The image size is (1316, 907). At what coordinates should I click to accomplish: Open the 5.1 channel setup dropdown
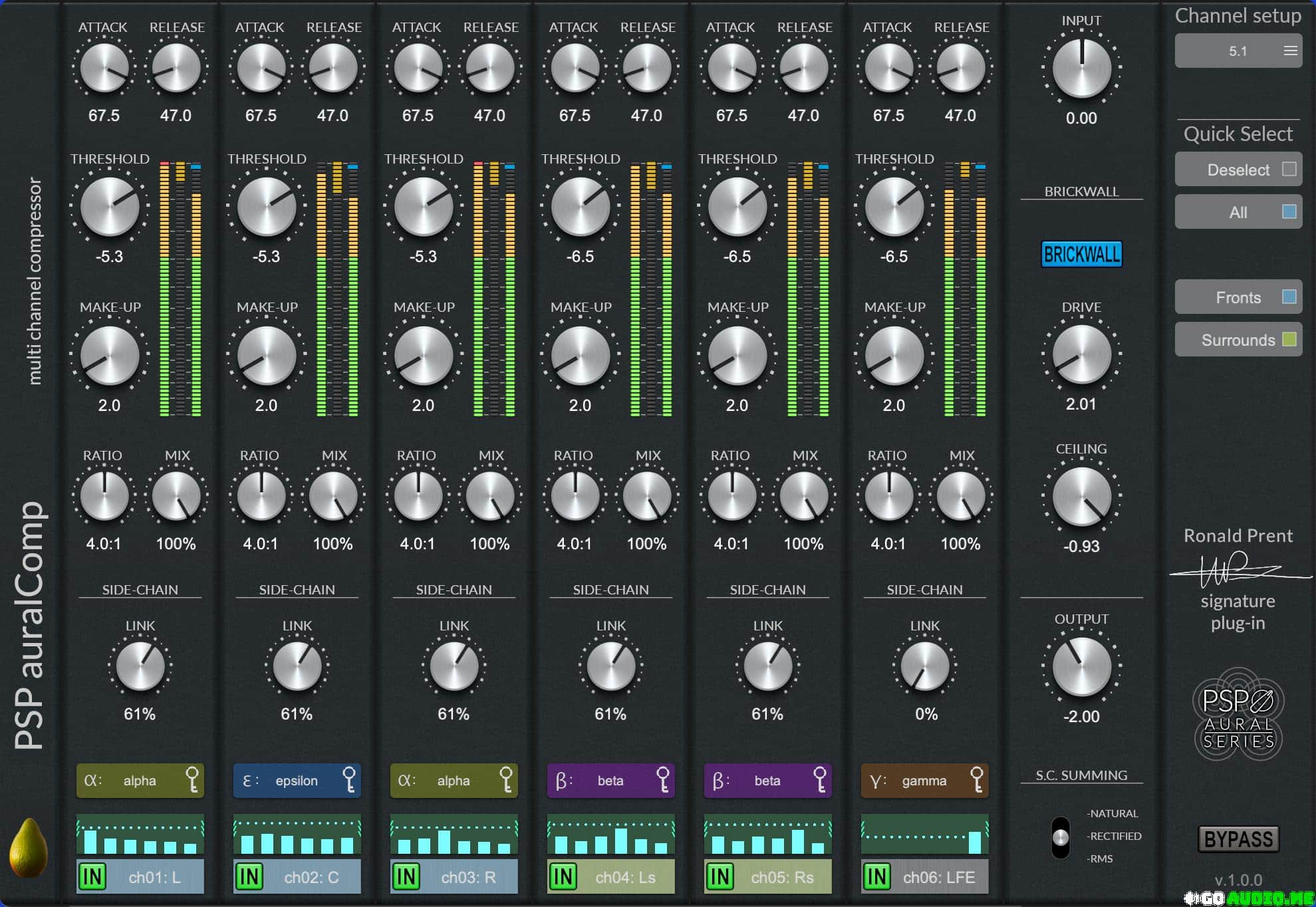1238,51
